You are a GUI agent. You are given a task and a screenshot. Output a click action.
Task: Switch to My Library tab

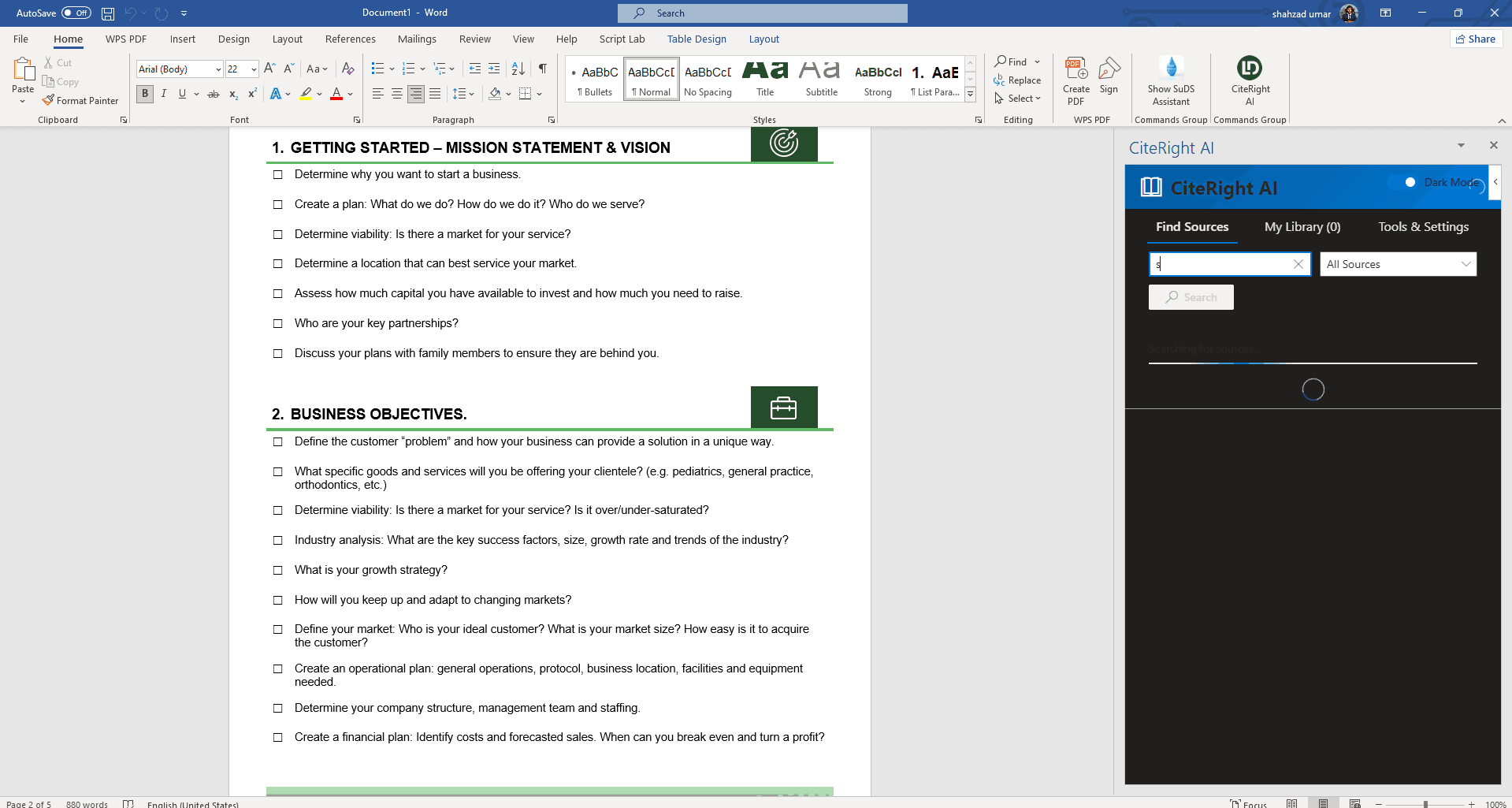[1302, 227]
